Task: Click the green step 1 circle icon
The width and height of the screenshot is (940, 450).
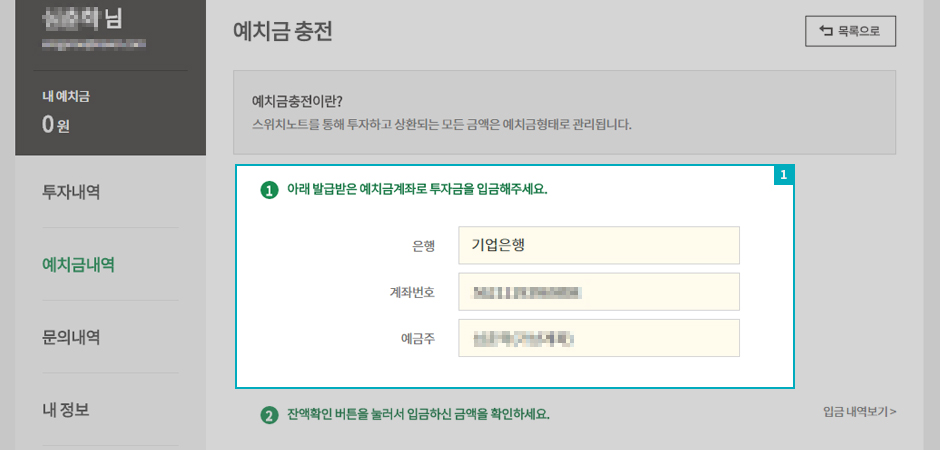Action: [x=269, y=190]
